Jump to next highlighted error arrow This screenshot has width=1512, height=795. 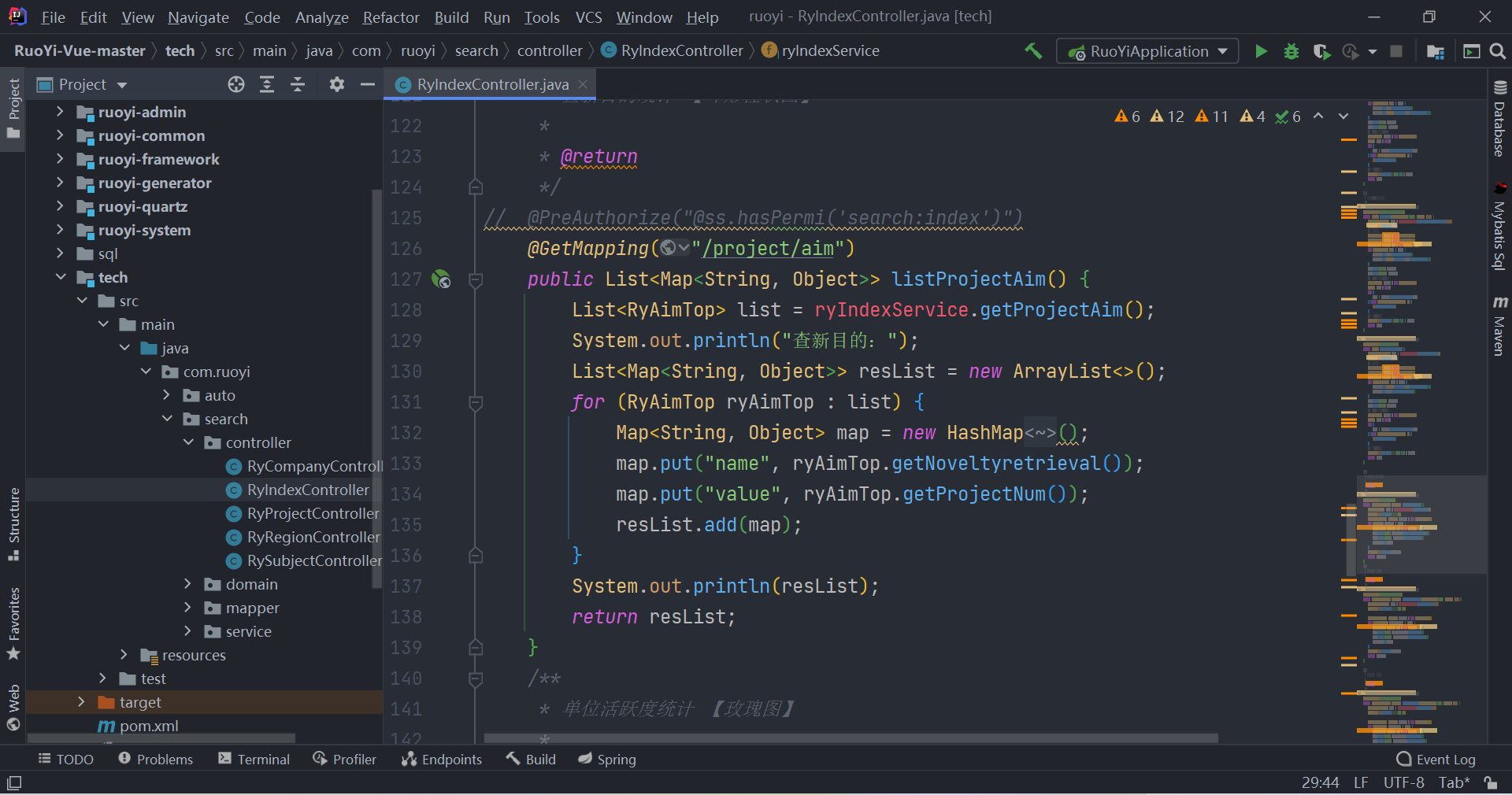1343,116
